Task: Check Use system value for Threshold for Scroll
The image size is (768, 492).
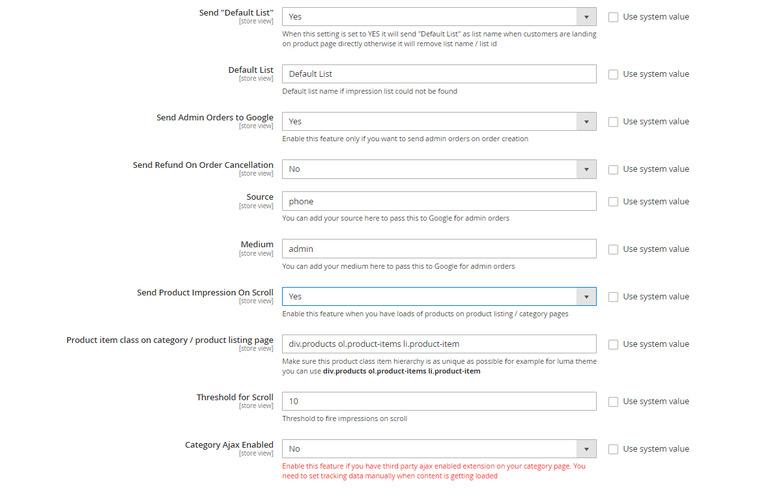Action: [x=613, y=401]
